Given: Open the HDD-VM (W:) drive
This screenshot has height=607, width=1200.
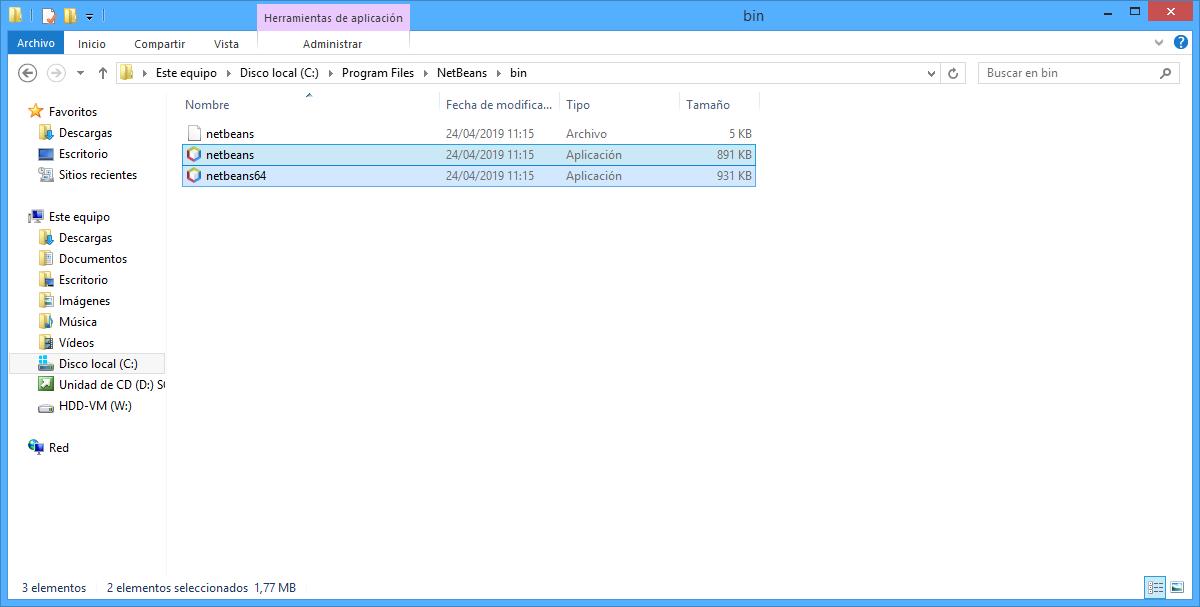Looking at the screenshot, I should (x=95, y=406).
